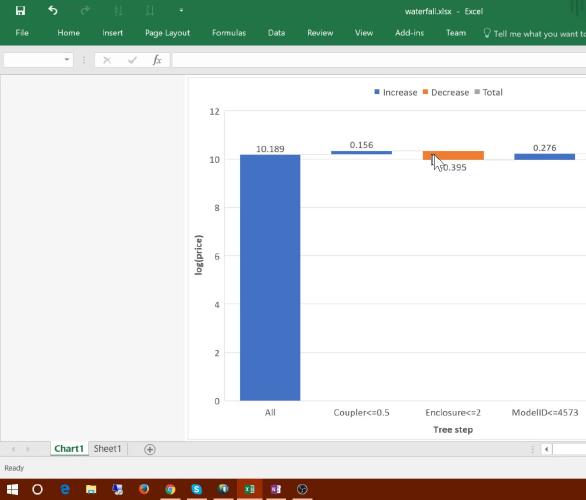The image size is (586, 500).
Task: Open Customize Quick Access Toolbar dropdown arrow
Action: click(x=181, y=11)
